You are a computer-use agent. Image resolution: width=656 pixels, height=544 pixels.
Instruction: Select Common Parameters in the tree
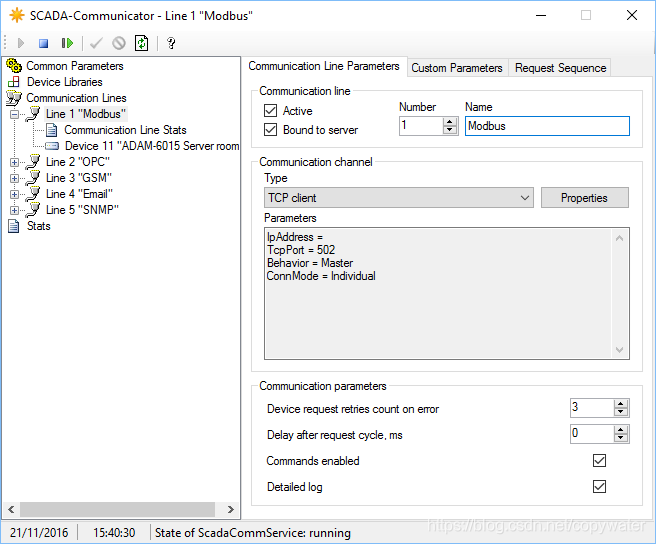(x=75, y=66)
